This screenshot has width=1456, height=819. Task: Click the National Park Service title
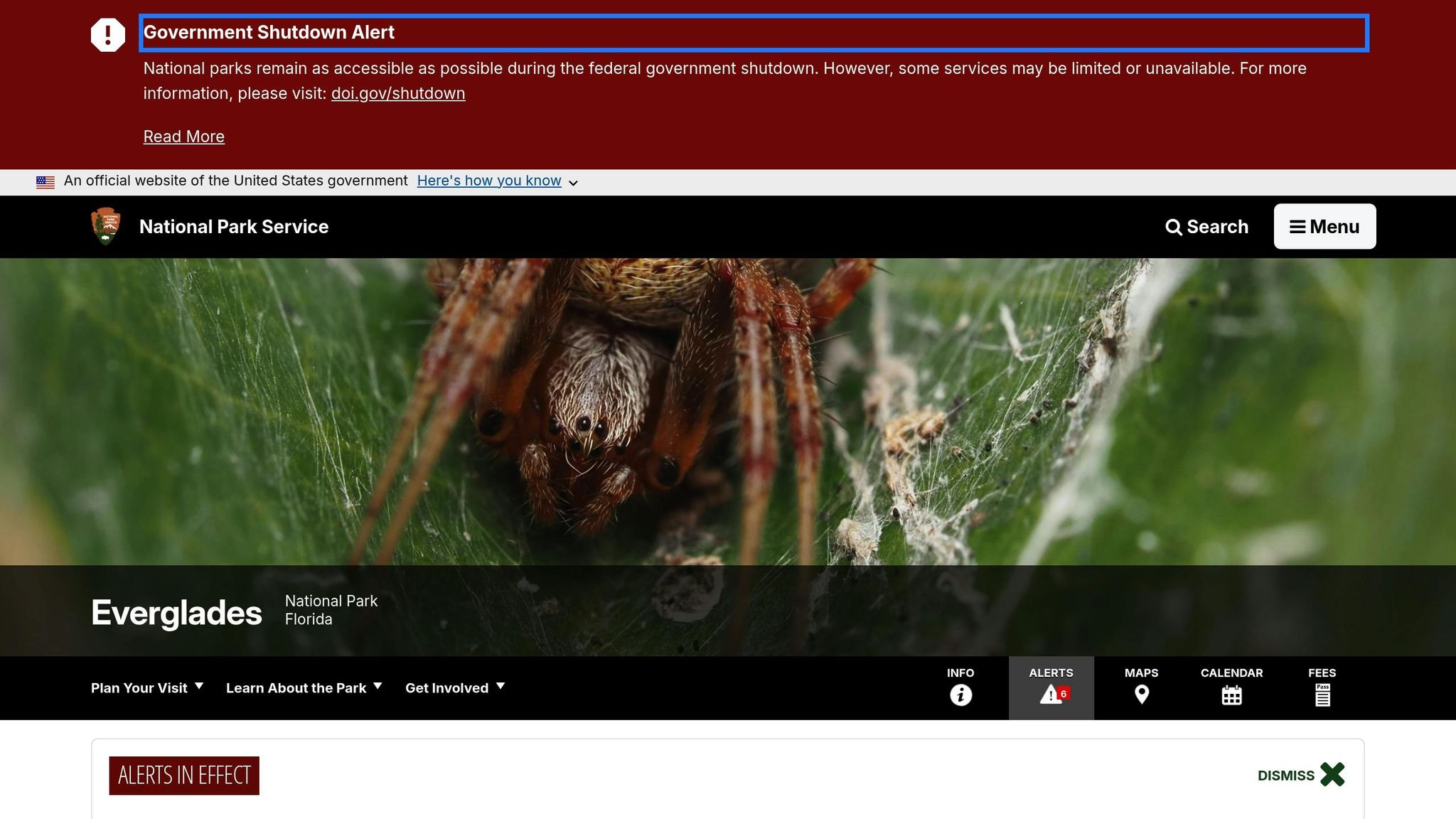[234, 227]
